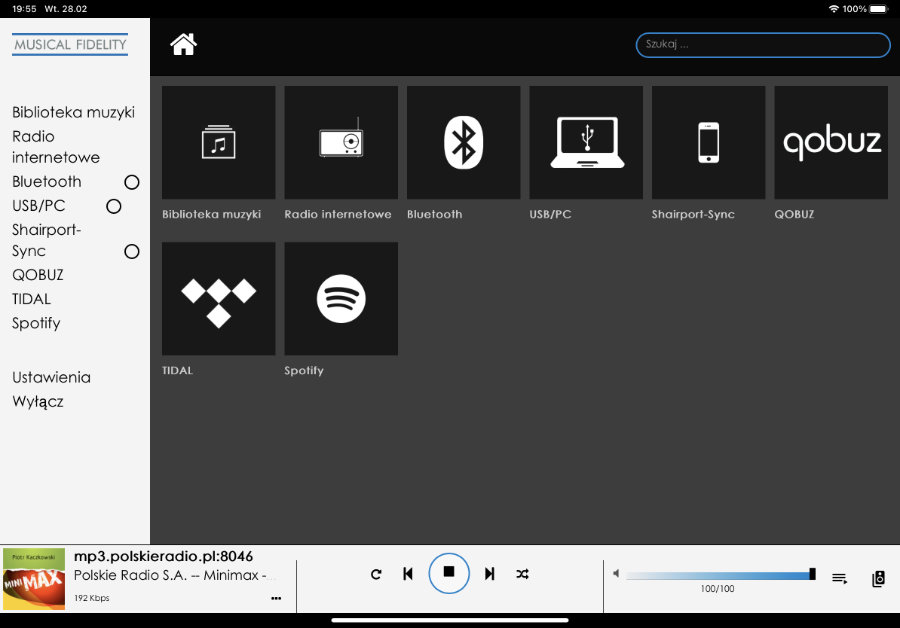Adjust the volume slider
Viewport: 900px width, 628px height.
pos(721,574)
